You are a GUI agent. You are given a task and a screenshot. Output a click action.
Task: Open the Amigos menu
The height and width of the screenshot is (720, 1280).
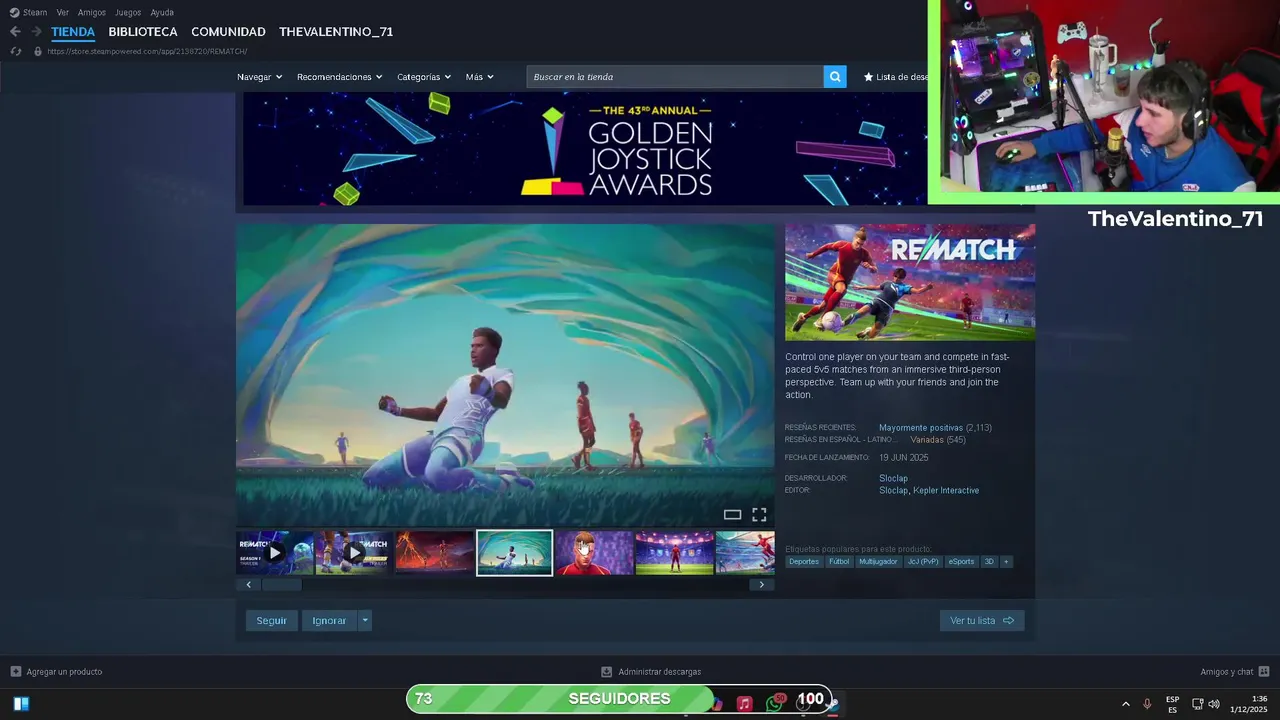tap(92, 13)
